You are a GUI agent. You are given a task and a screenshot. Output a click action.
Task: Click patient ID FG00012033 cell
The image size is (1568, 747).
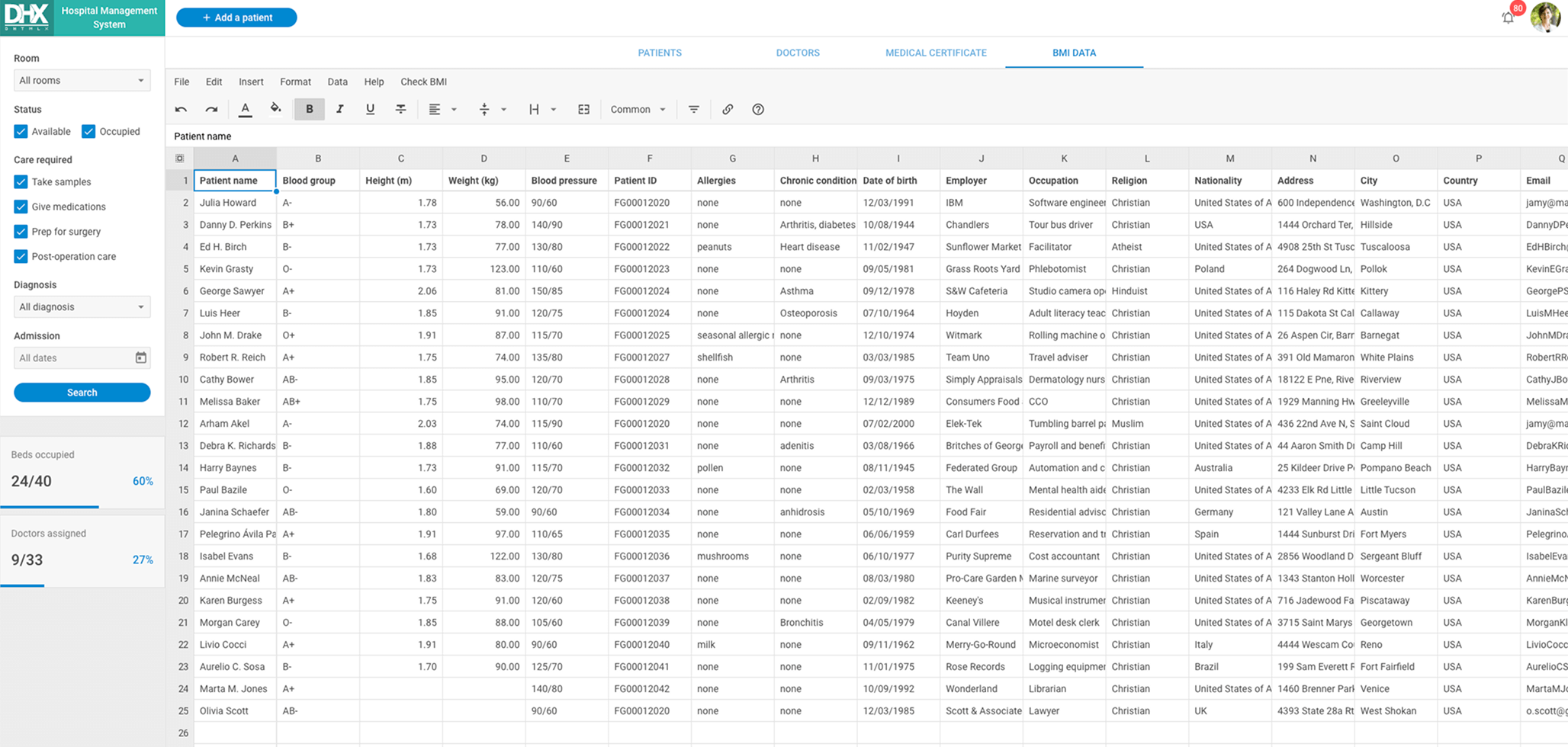(x=650, y=490)
